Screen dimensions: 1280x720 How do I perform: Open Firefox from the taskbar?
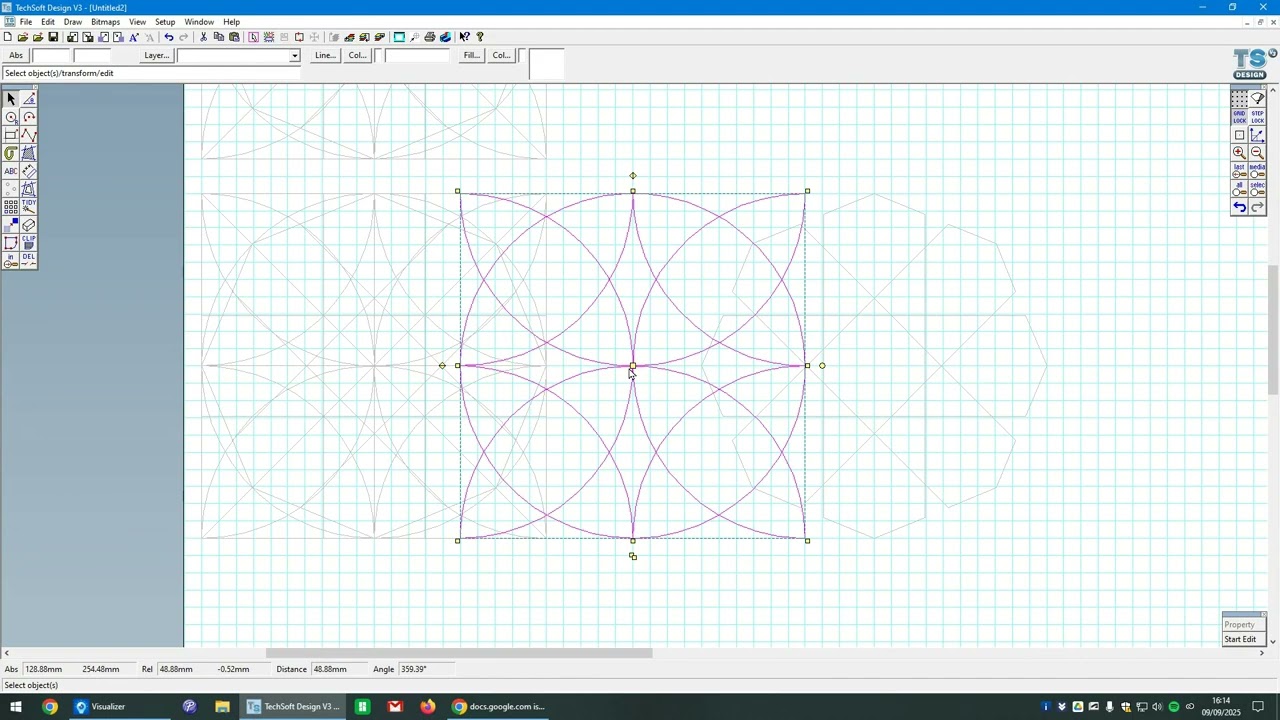click(427, 707)
